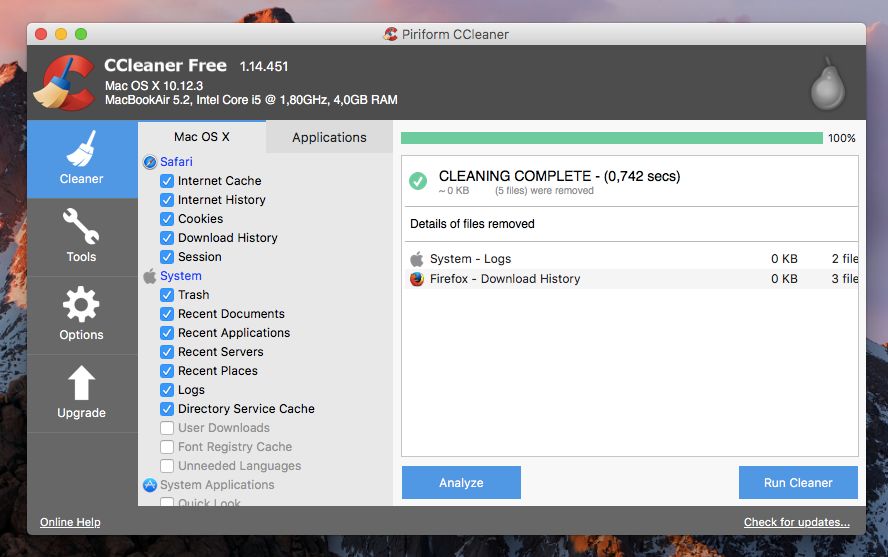This screenshot has height=557, width=888.
Task: Uncheck Trash checkbox
Action: pos(166,295)
